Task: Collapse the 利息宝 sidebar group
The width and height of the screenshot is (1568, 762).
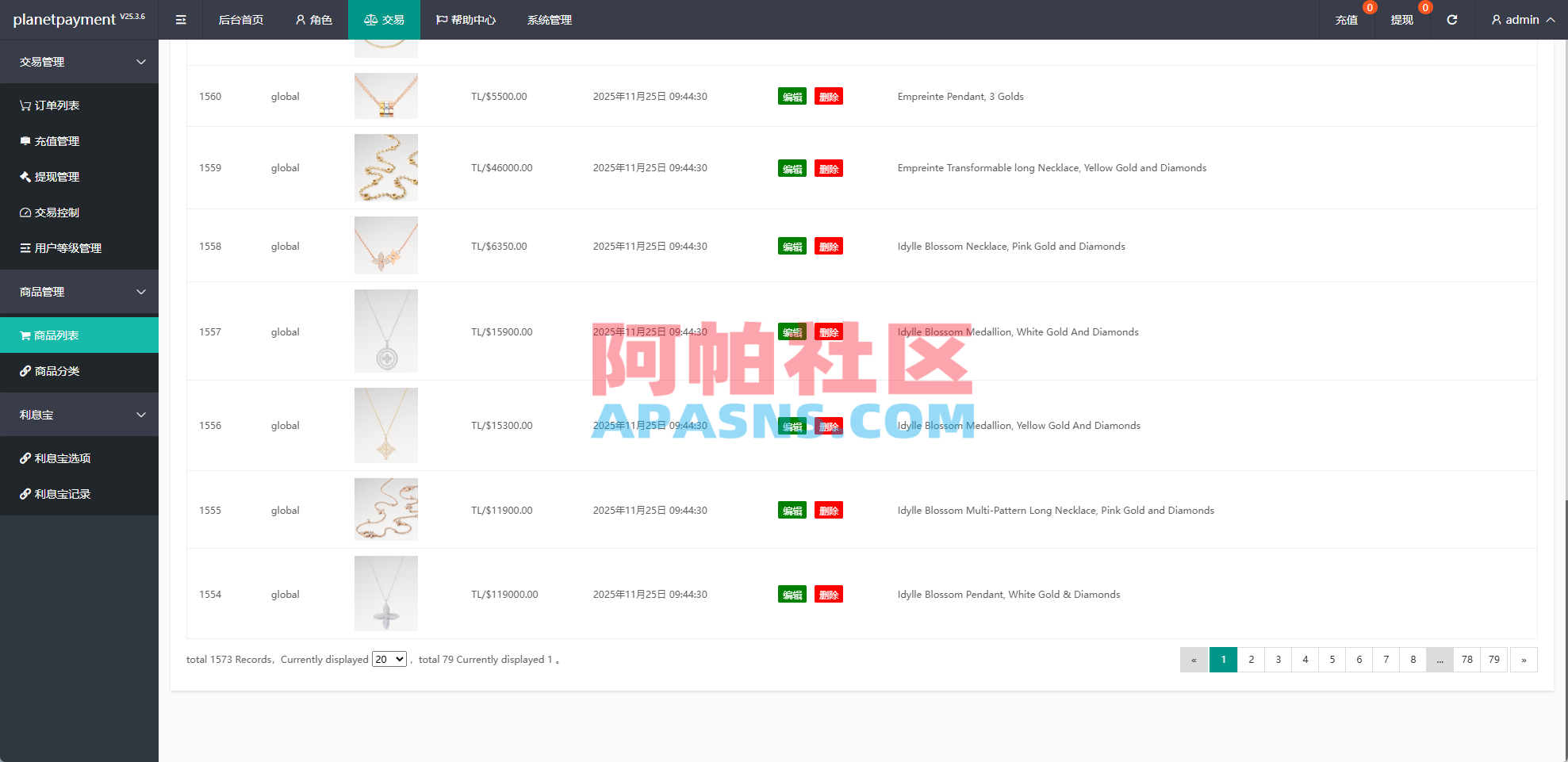Action: (x=79, y=415)
